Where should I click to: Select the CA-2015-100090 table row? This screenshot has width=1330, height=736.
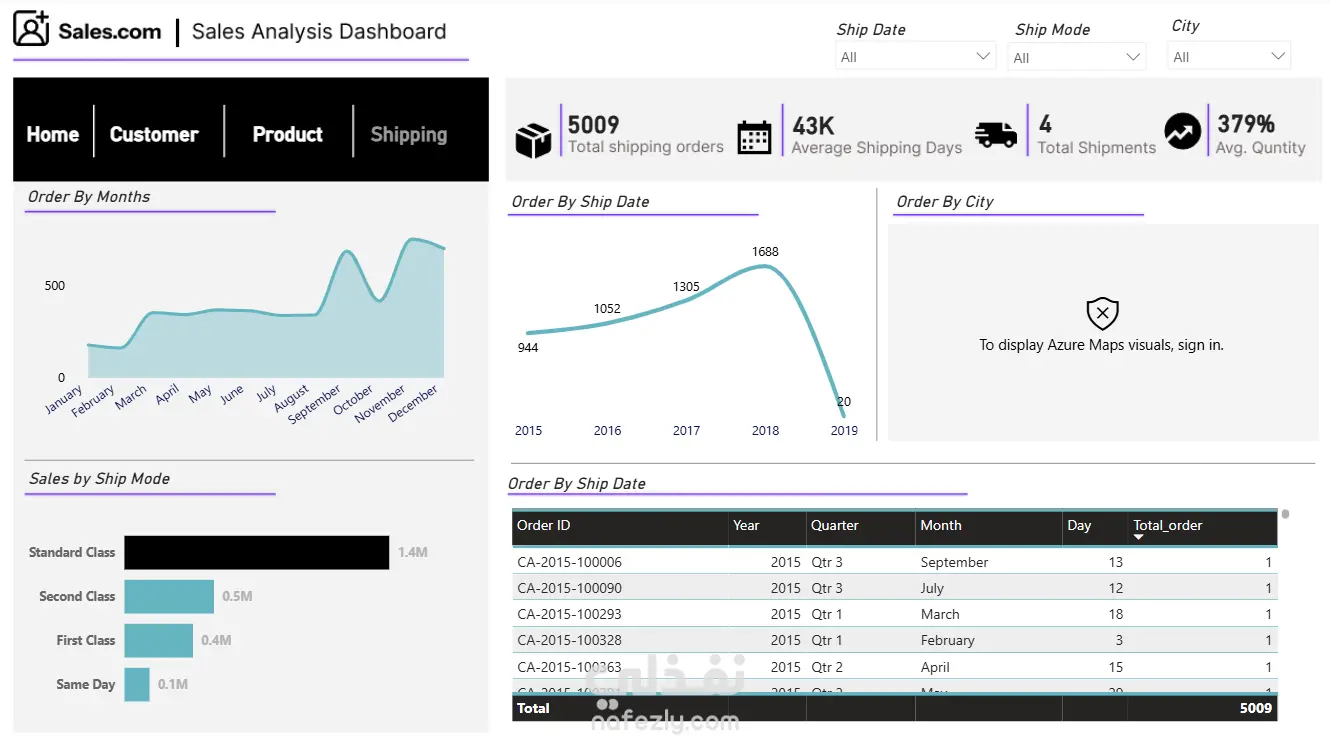coord(894,588)
